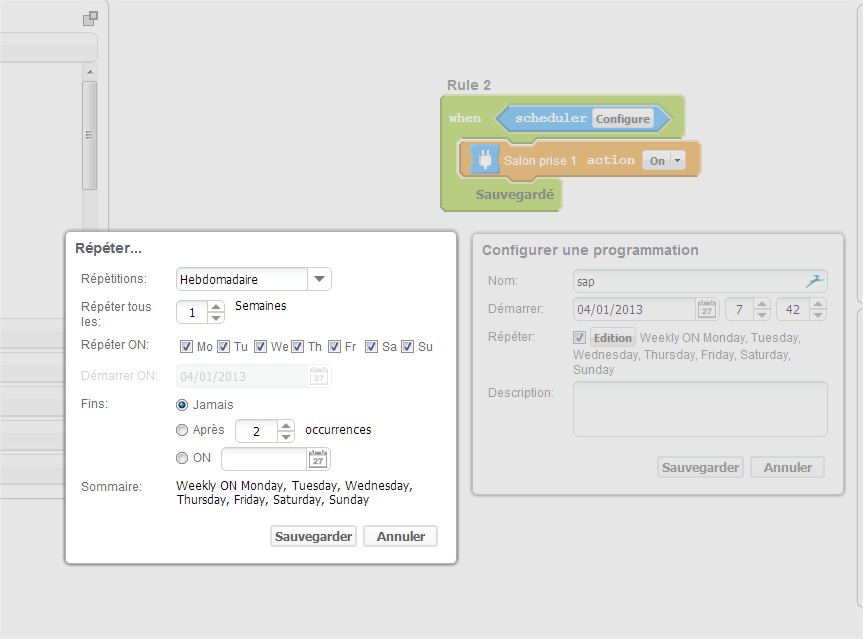Click Annuler in the Répéter dialog
863x639 pixels.
(400, 536)
